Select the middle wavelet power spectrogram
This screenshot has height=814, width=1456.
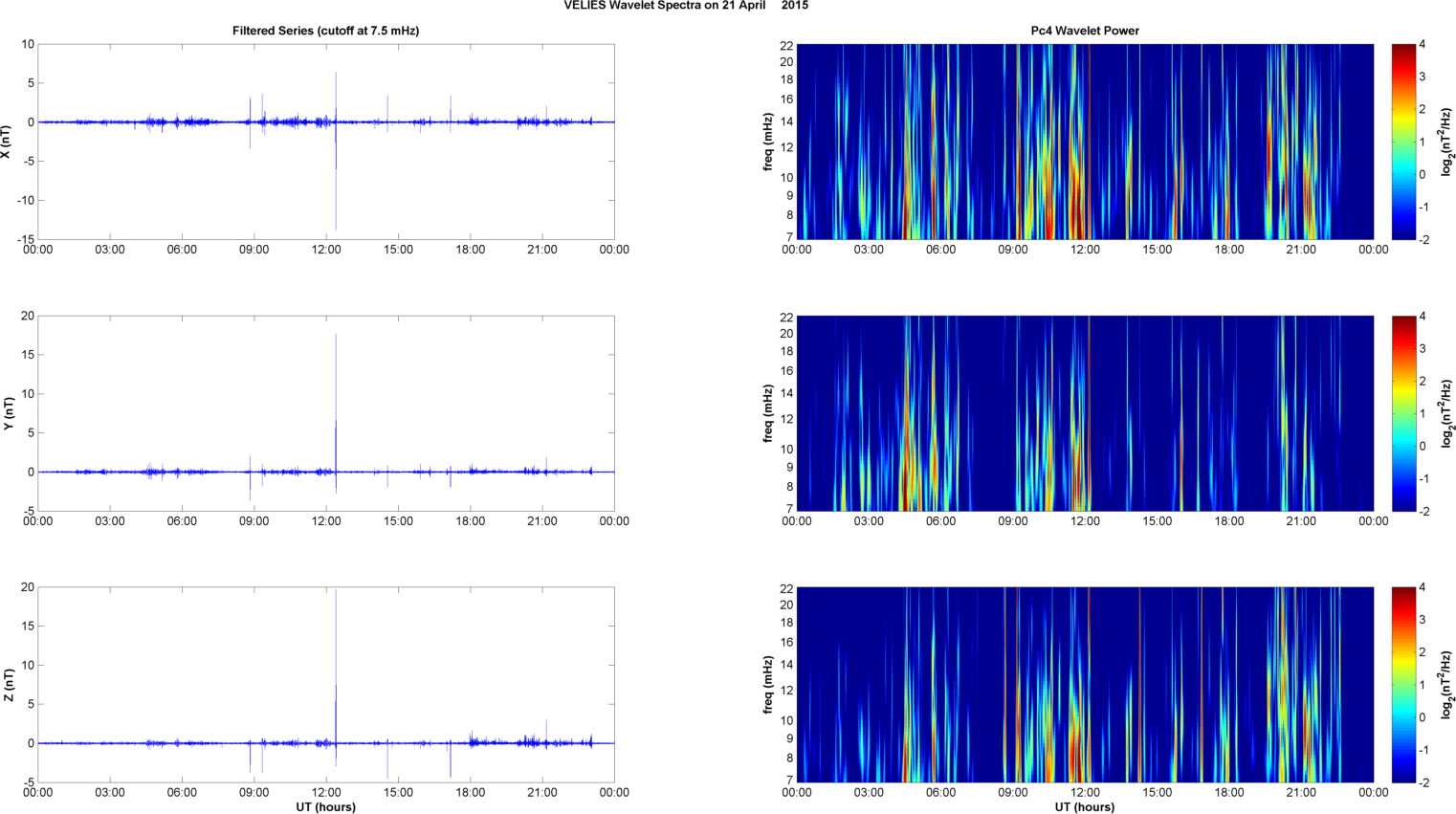(x=1084, y=413)
